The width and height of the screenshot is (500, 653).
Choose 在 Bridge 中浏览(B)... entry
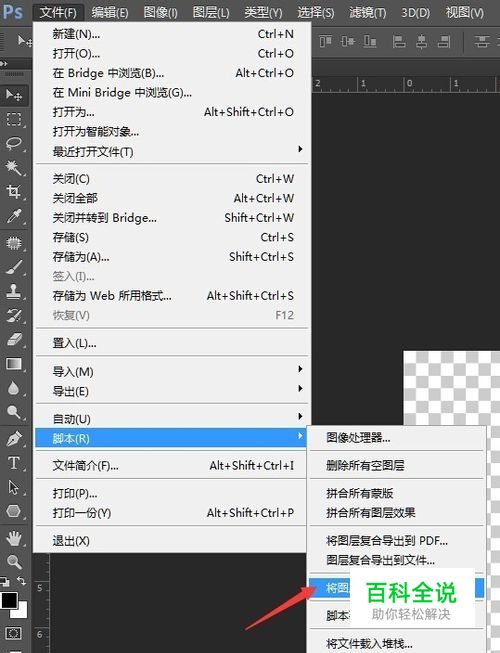pyautogui.click(x=172, y=73)
